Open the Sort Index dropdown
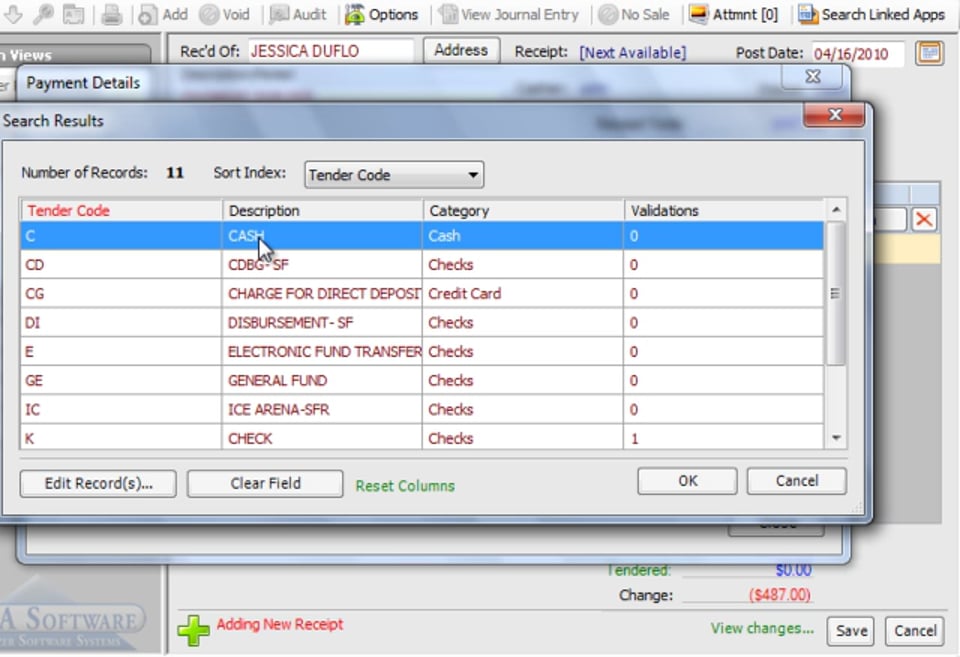 pyautogui.click(x=394, y=175)
